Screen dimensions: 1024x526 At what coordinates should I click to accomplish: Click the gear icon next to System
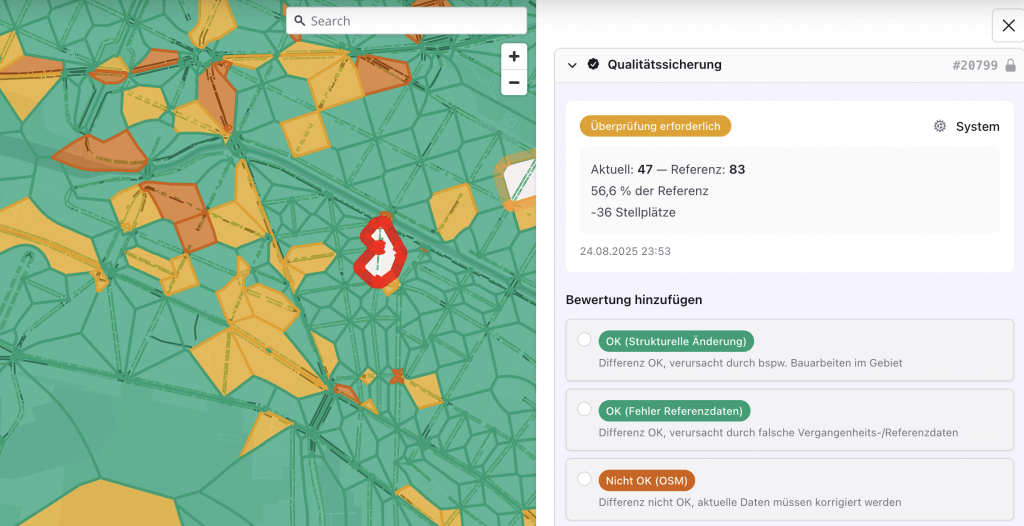point(940,126)
